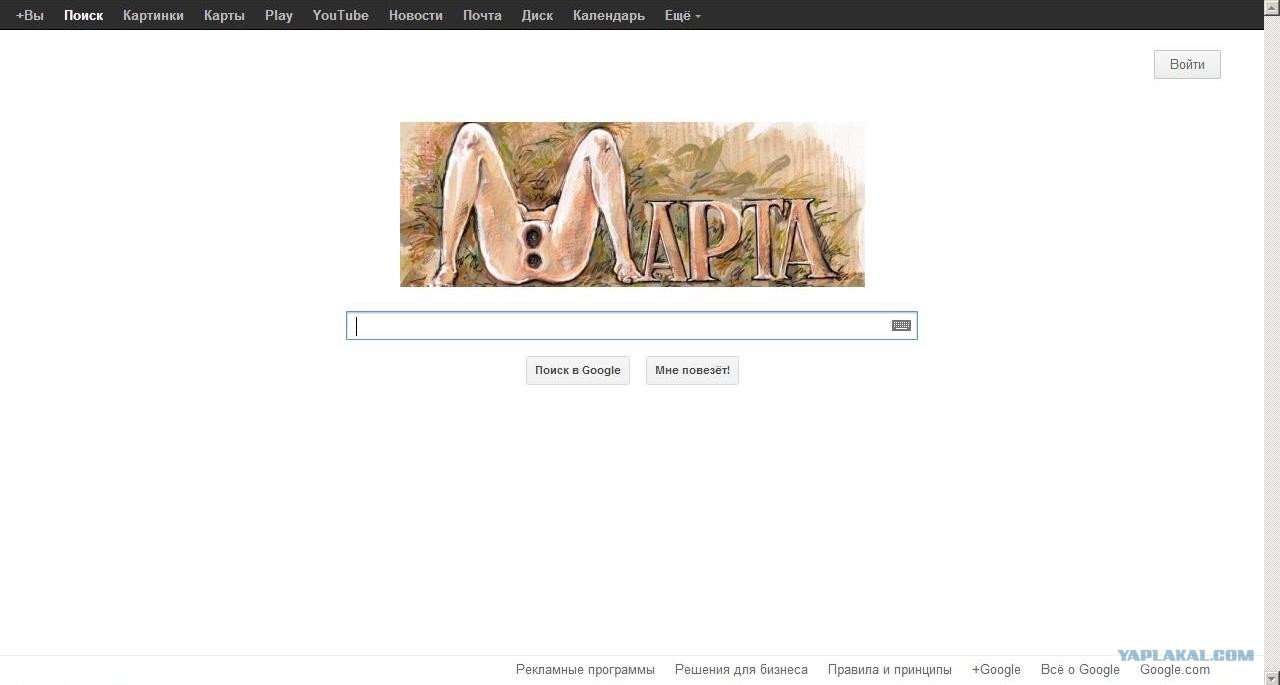Open the +Google footer link

996,670
